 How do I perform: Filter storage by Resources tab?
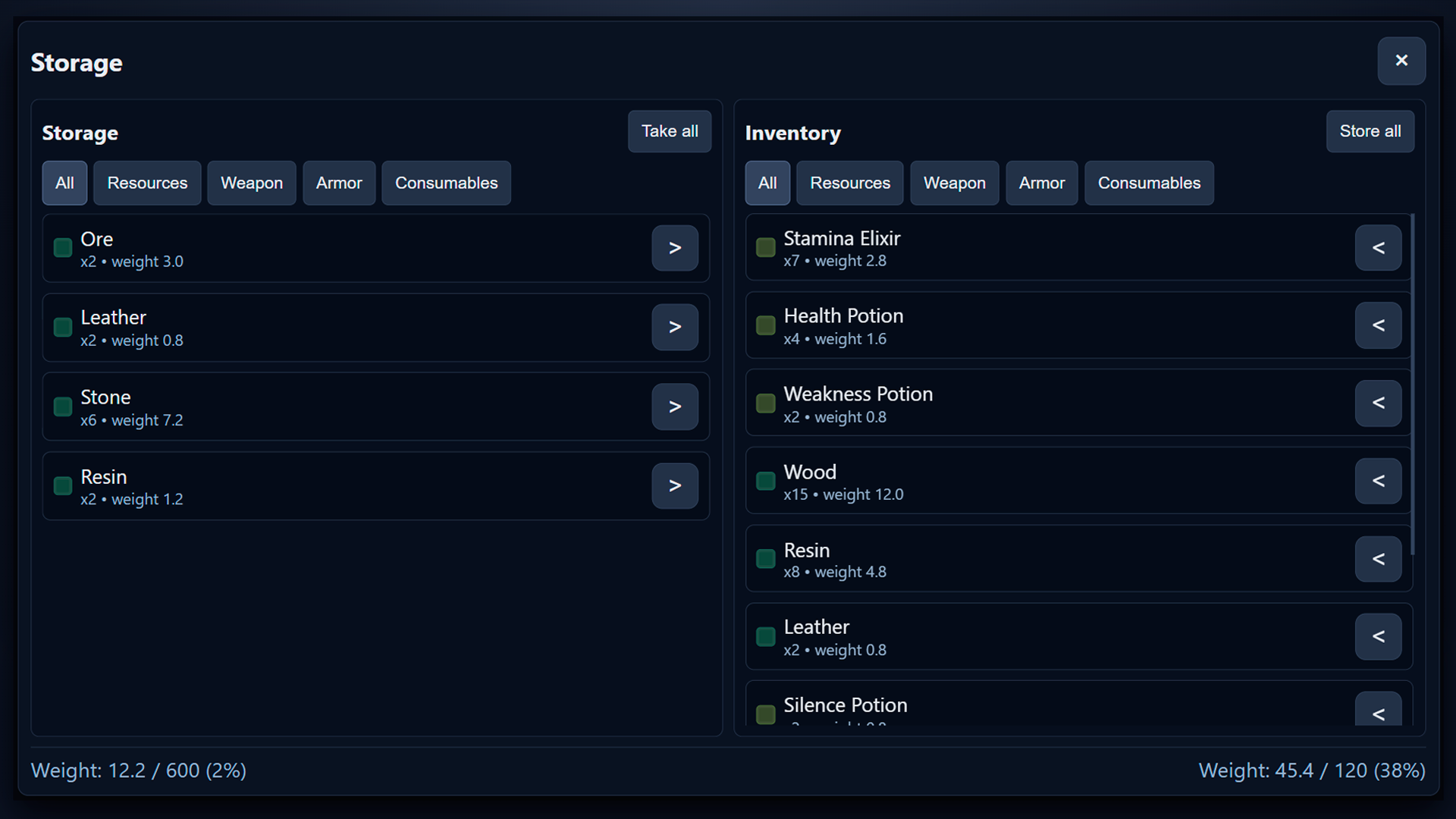[147, 183]
